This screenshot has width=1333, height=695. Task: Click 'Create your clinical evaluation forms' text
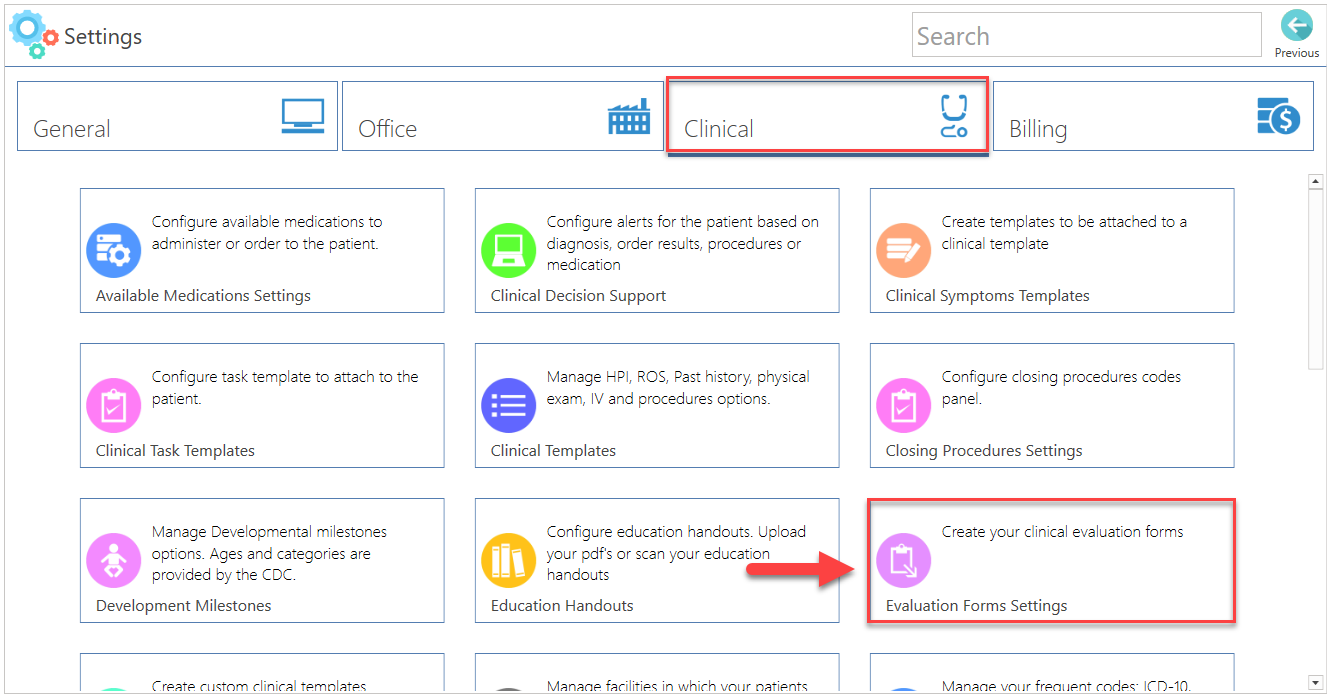[1062, 532]
